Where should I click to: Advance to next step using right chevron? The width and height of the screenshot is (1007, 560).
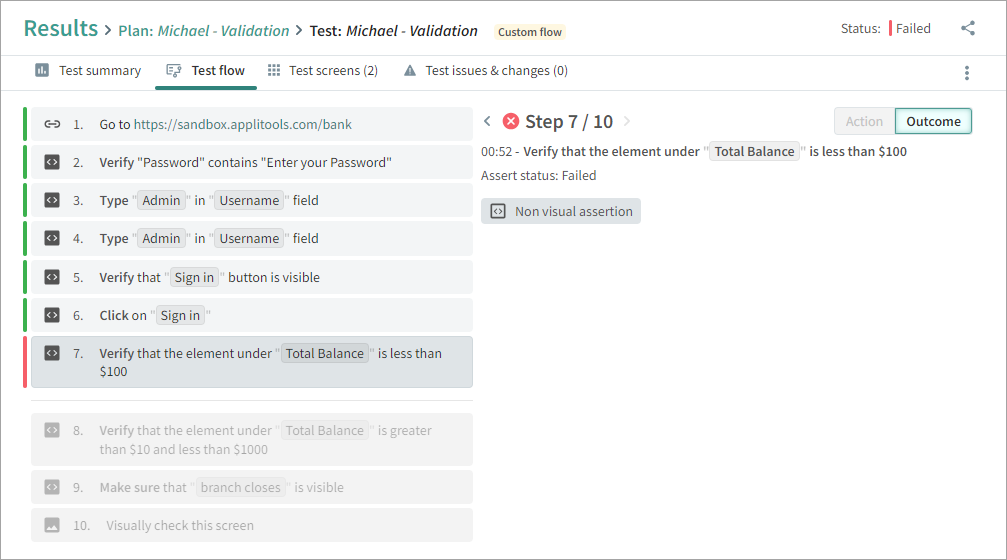coord(627,121)
